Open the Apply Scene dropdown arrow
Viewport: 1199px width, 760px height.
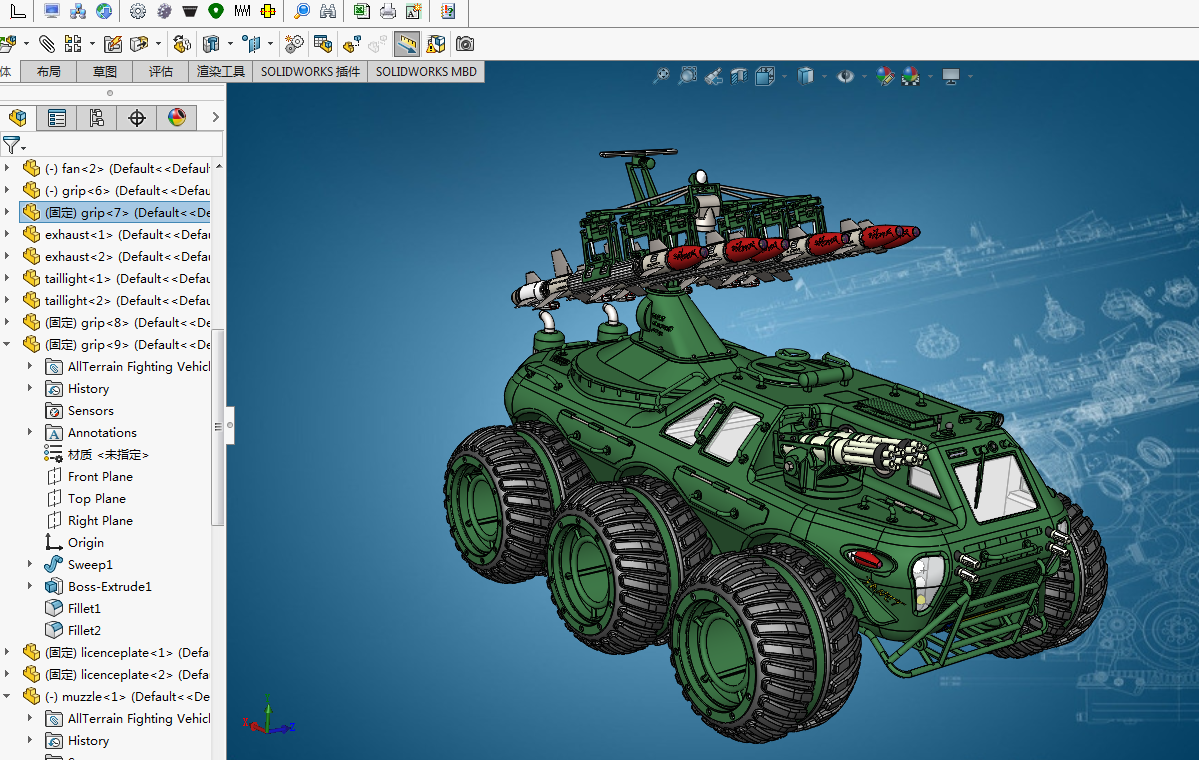[930, 76]
